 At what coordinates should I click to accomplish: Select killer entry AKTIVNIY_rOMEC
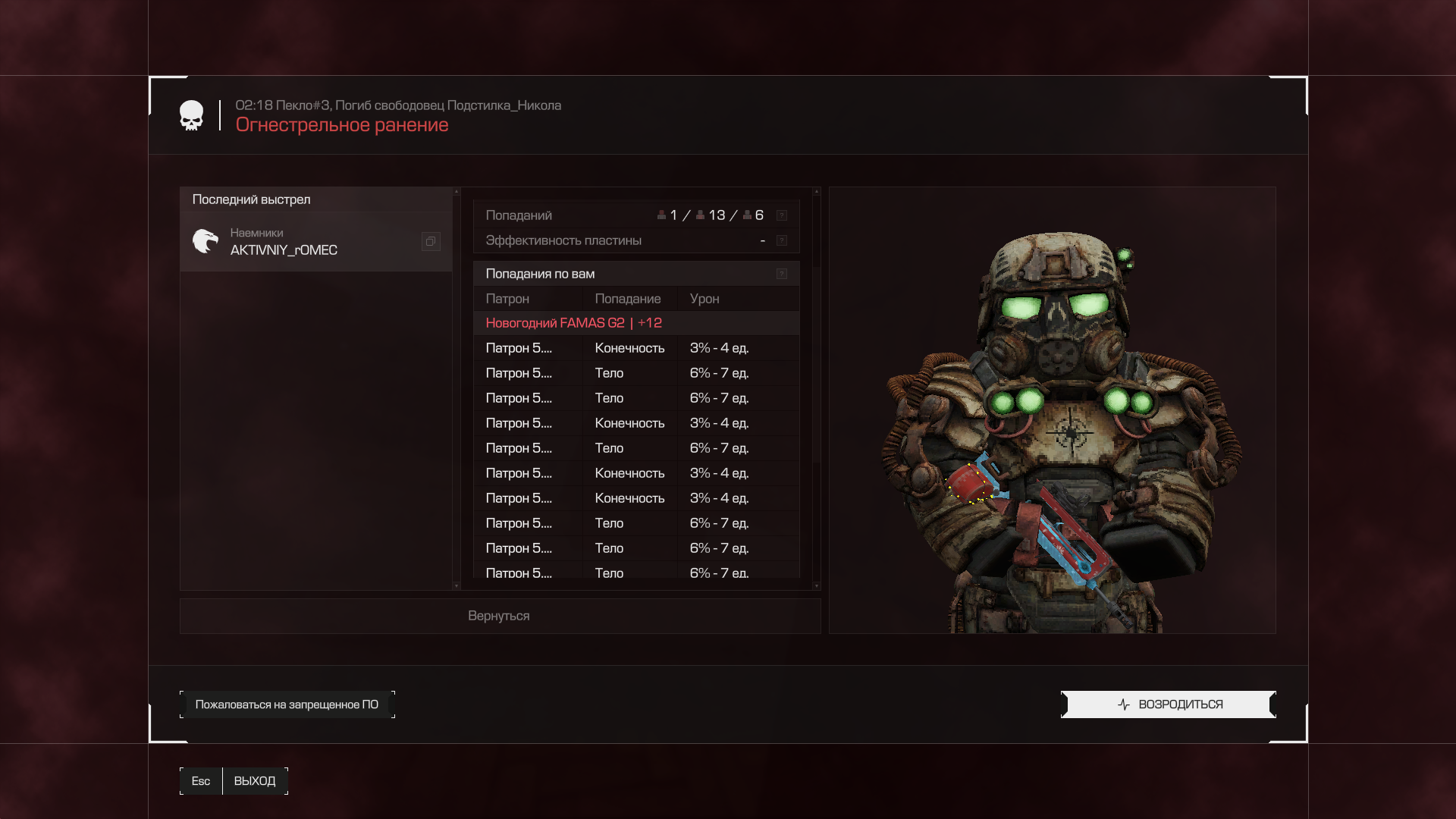point(316,241)
